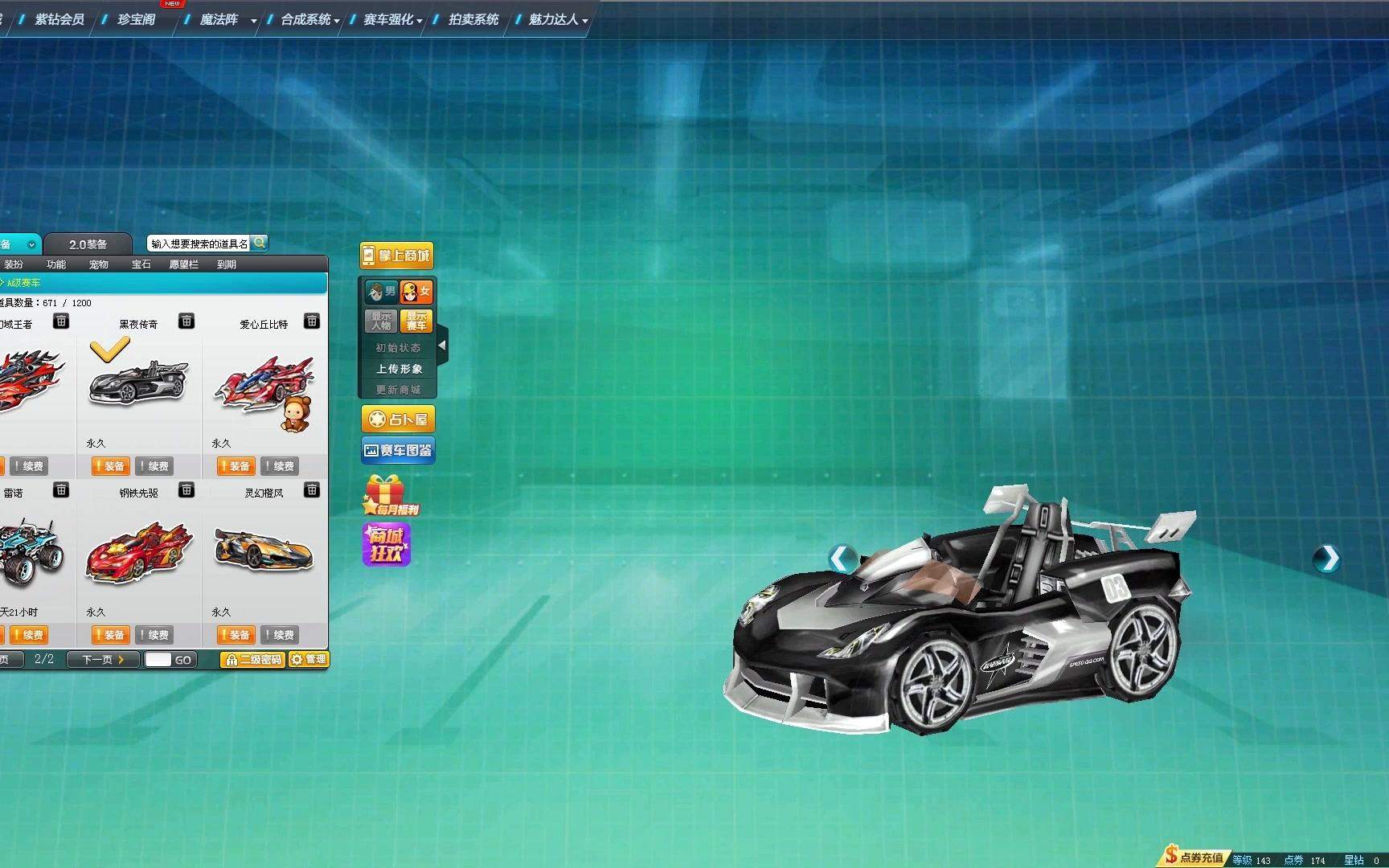Viewport: 1389px width, 868px height.
Task: Click the search magnifier icon
Action: tap(260, 243)
